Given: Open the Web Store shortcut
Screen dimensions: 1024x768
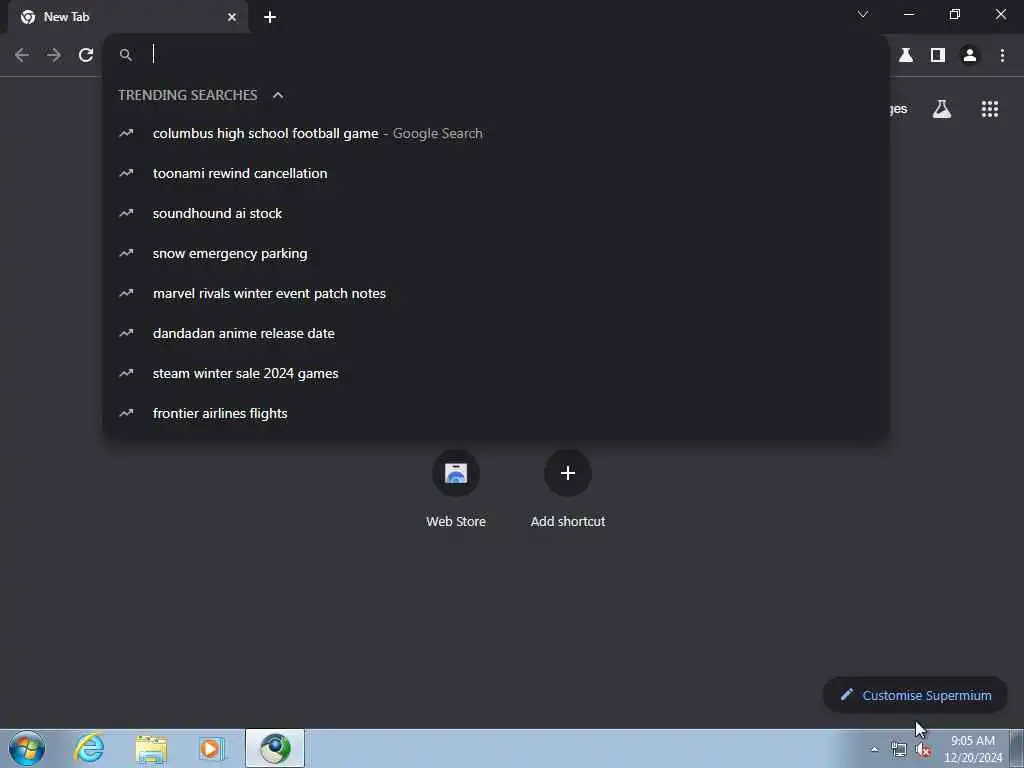Looking at the screenshot, I should pyautogui.click(x=456, y=489).
